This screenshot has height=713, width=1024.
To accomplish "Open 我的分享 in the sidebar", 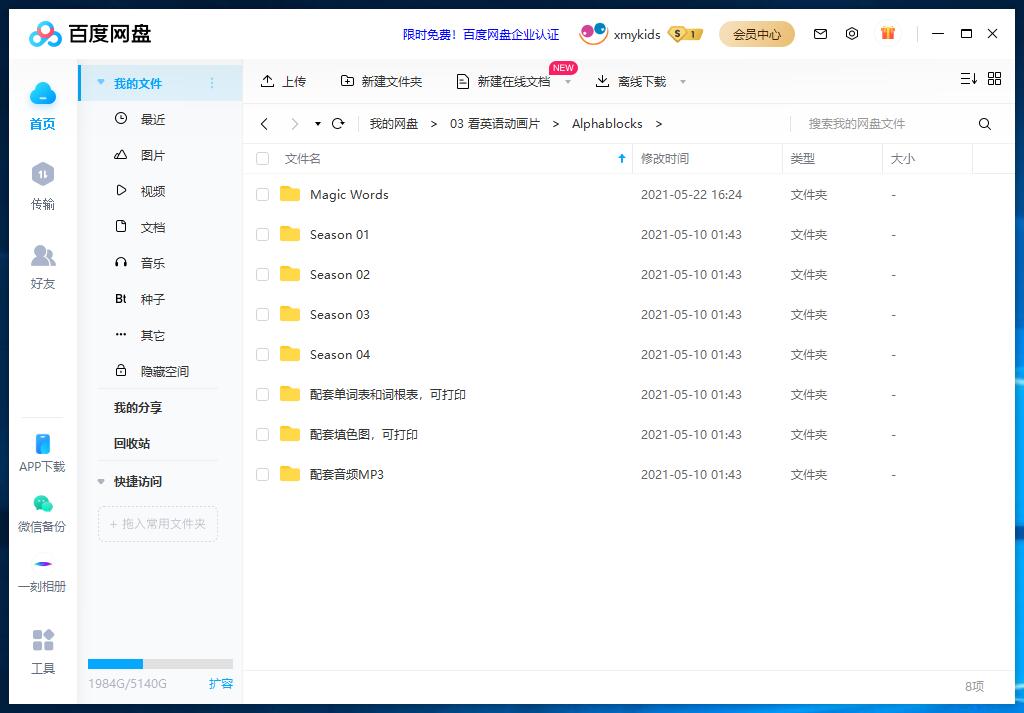I will pos(138,407).
